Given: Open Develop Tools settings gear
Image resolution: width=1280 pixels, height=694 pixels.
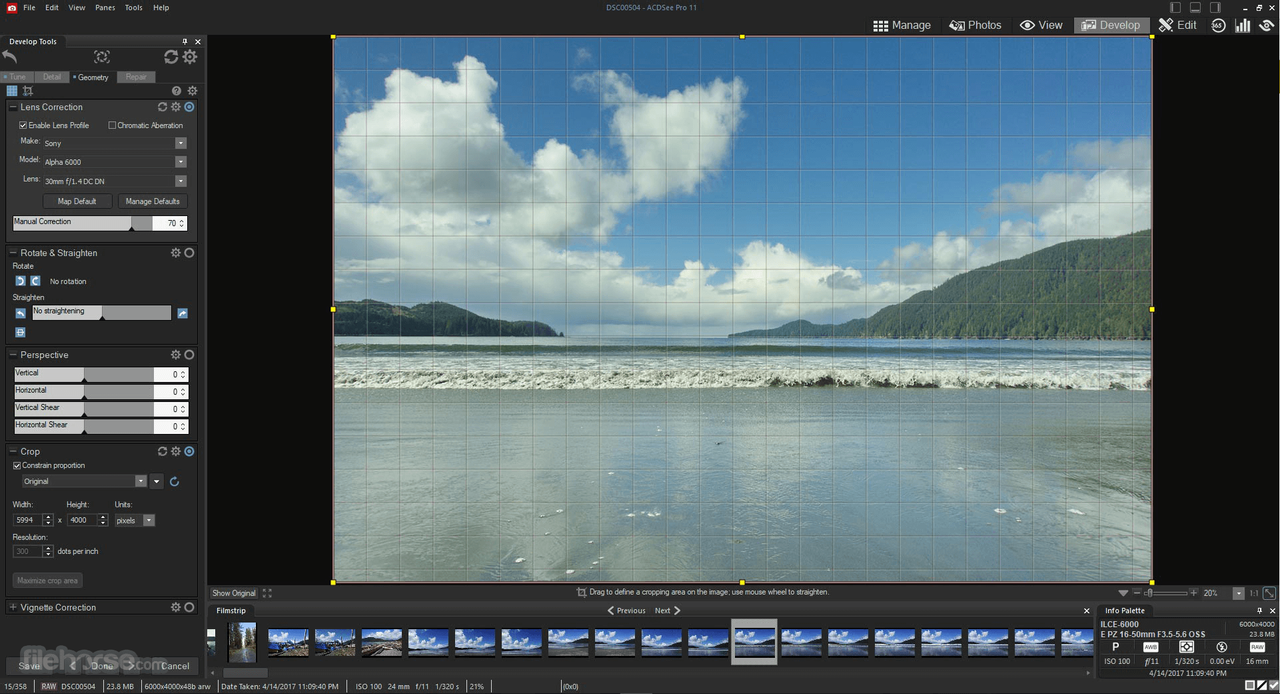Looking at the screenshot, I should tap(190, 57).
